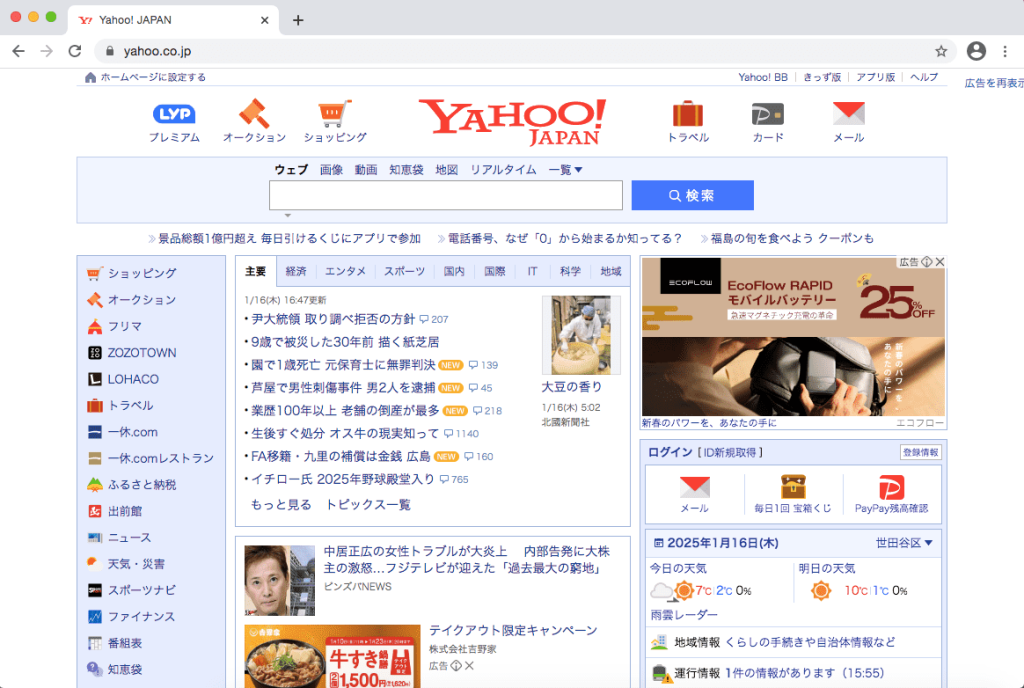The height and width of the screenshot is (688, 1024).
Task: Open a new browser tab
Action: [x=298, y=20]
